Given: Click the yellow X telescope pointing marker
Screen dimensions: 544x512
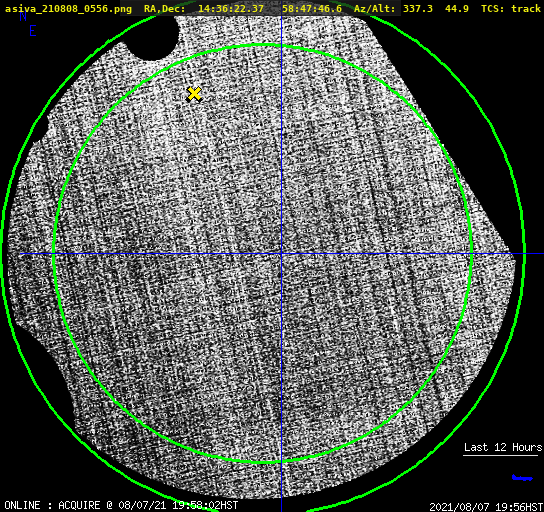Looking at the screenshot, I should click(x=194, y=94).
